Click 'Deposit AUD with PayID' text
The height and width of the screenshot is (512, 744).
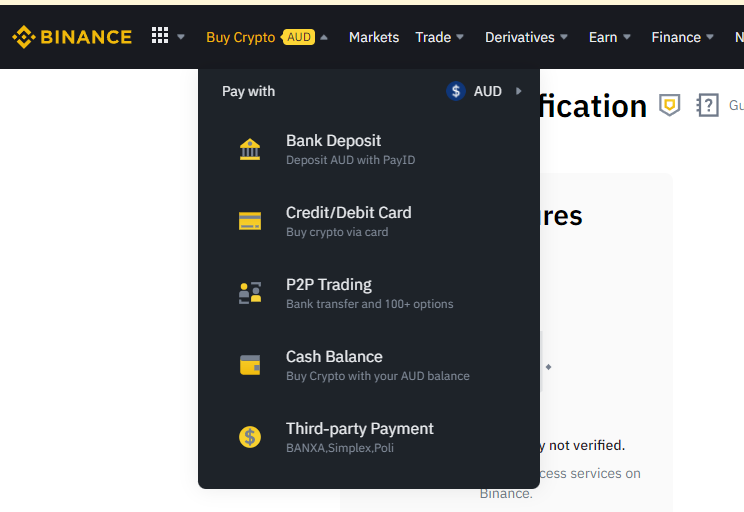[351, 160]
